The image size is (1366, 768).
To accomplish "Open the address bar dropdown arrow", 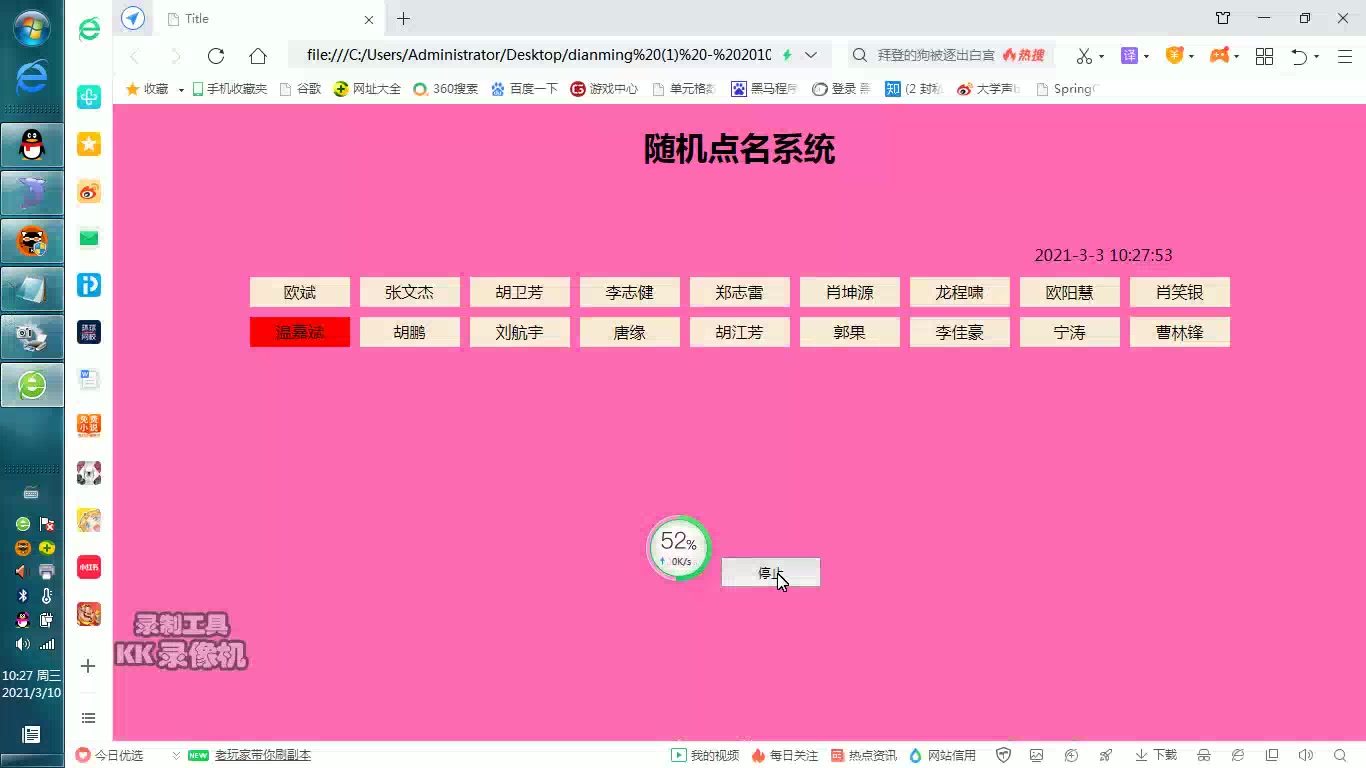I will point(812,55).
